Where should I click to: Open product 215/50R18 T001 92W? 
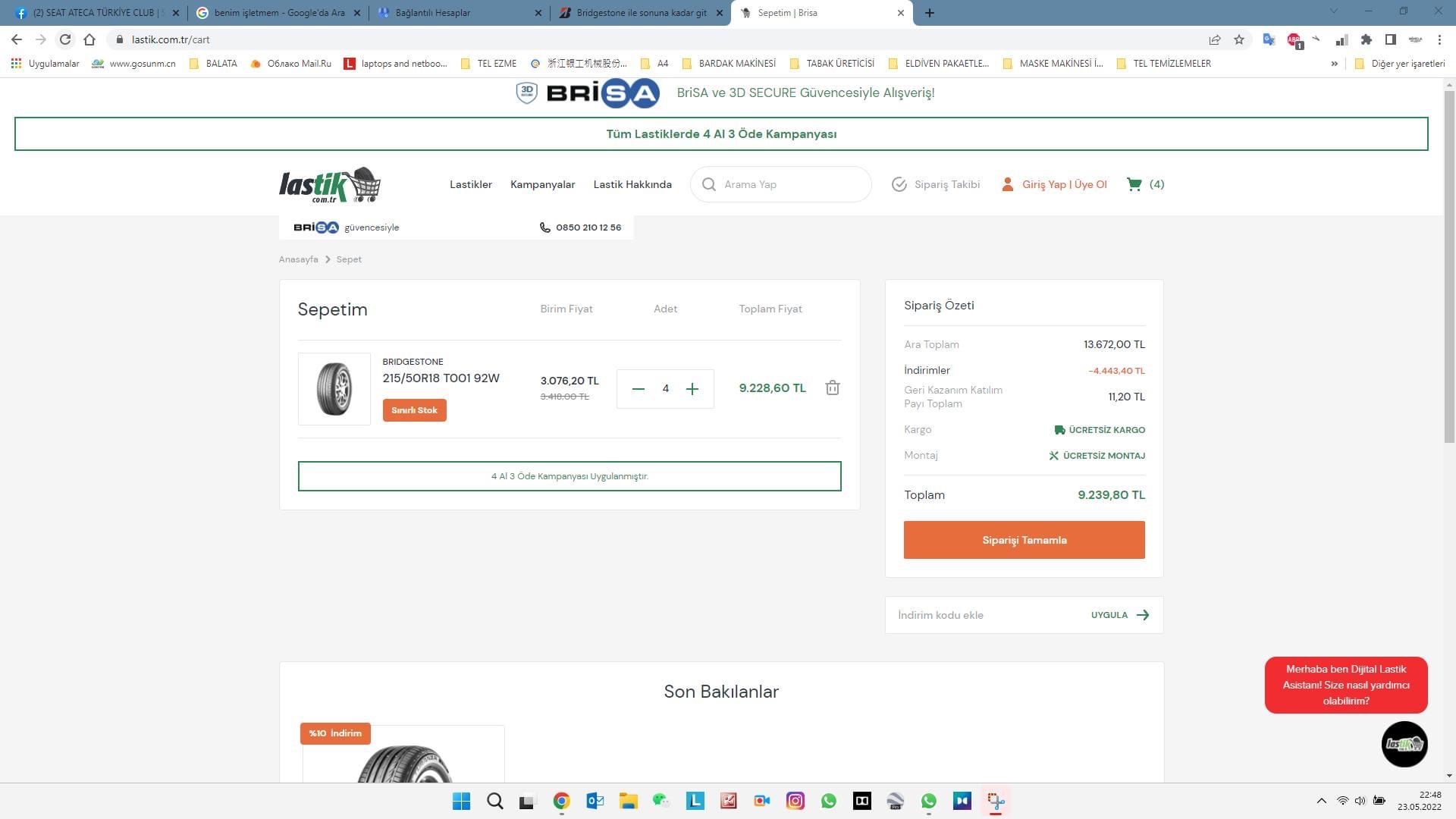[x=441, y=378]
